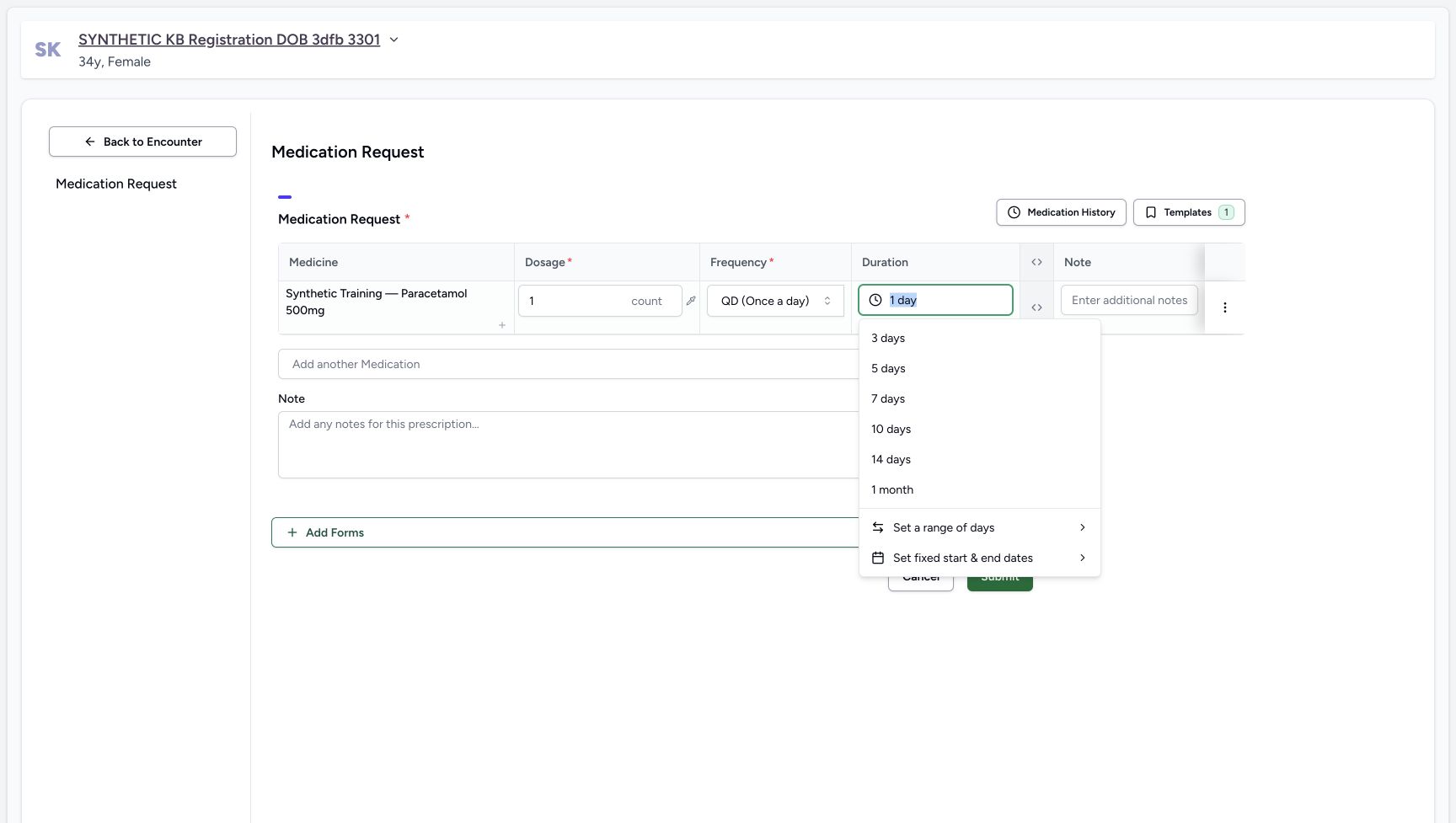Open Templates list

(x=1189, y=212)
